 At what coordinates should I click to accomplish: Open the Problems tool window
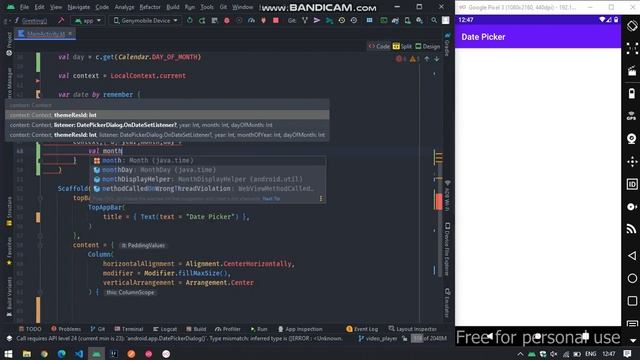[66, 329]
